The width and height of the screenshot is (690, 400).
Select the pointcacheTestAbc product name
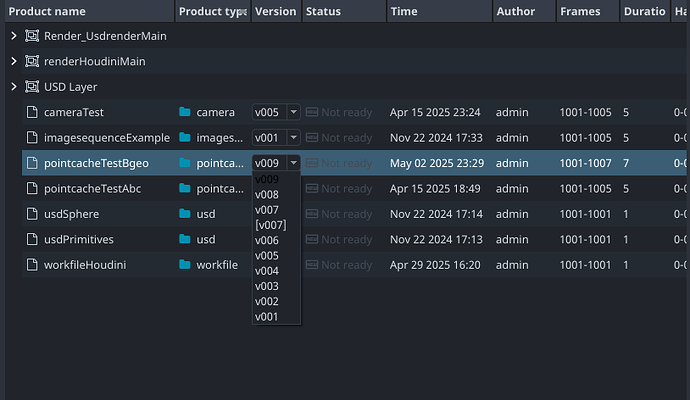(92, 189)
